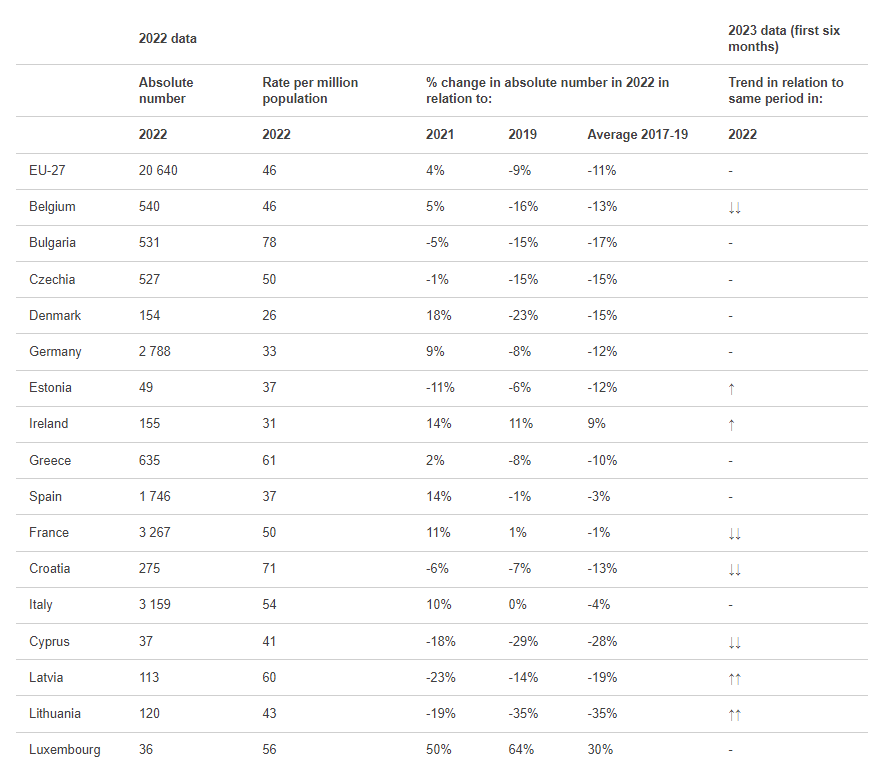Click Cyprus's double down trend arrows
This screenshot has height=772, width=894.
click(735, 643)
